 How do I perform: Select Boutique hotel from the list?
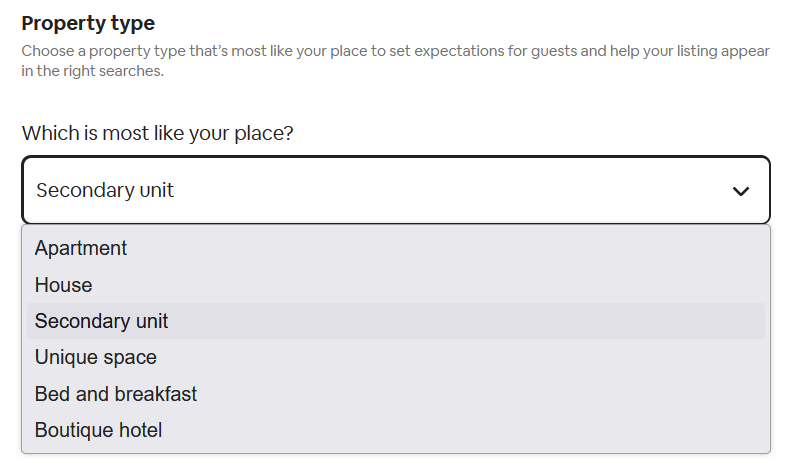tap(98, 430)
